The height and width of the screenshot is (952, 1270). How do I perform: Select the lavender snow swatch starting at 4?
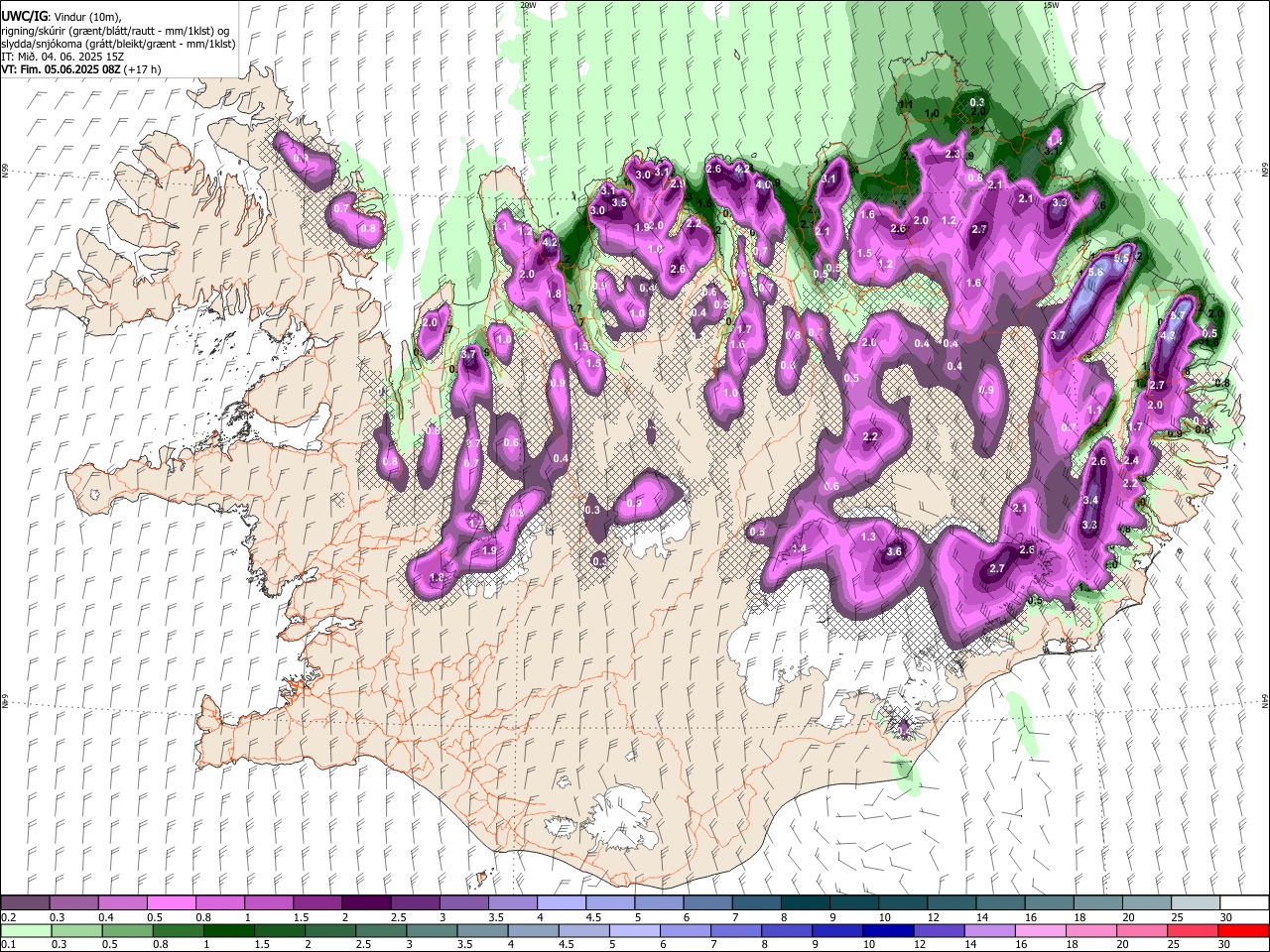coord(562,903)
